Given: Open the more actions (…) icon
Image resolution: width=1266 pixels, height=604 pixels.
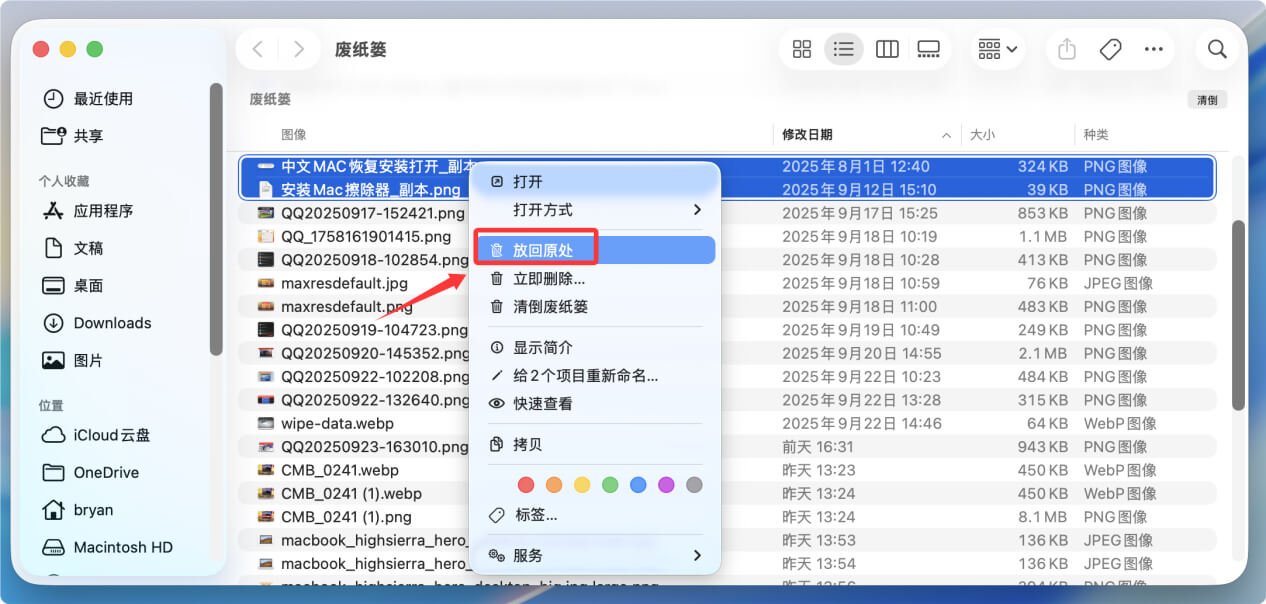Looking at the screenshot, I should tap(1153, 48).
